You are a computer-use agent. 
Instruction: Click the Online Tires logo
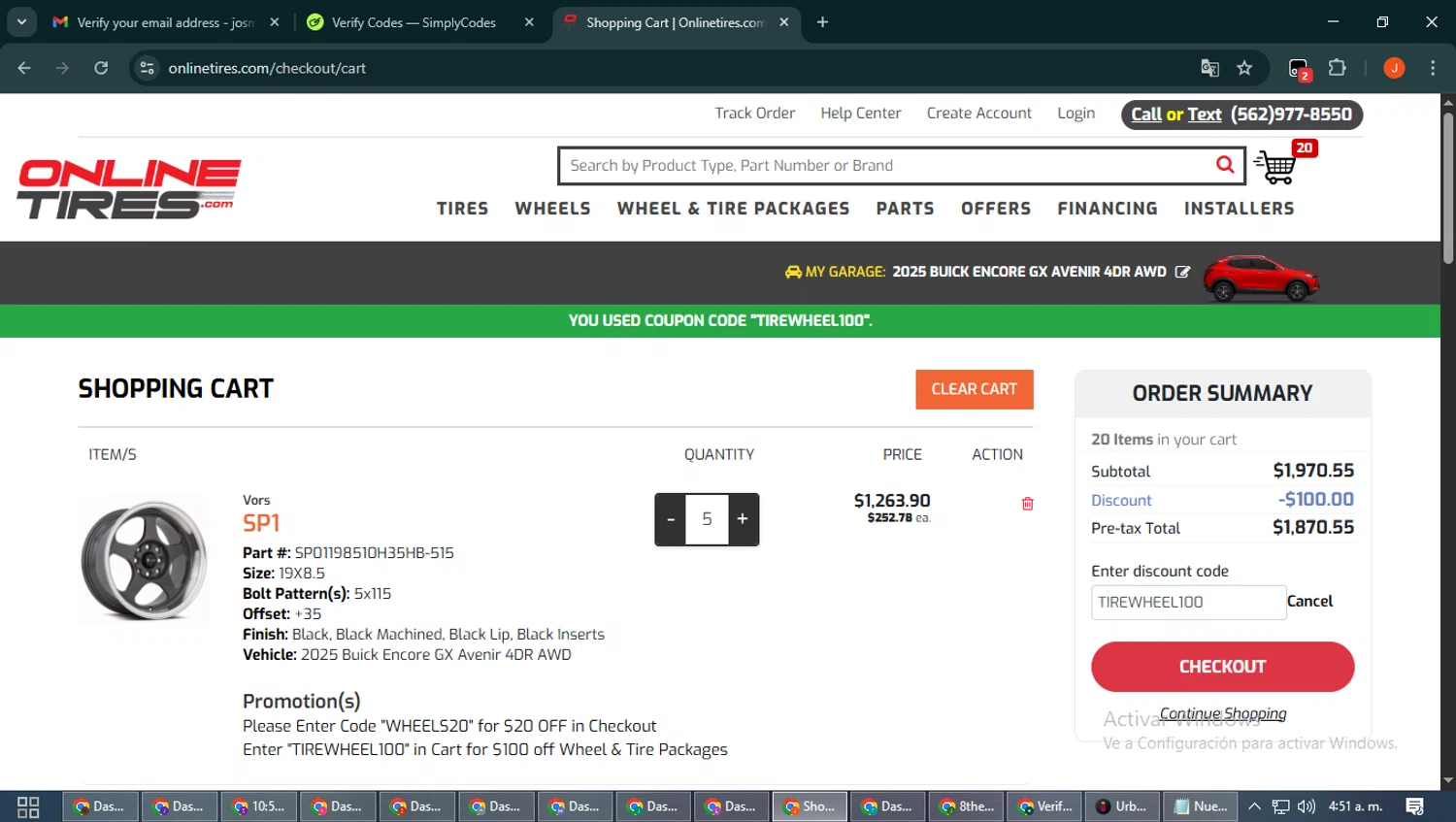[x=129, y=189]
